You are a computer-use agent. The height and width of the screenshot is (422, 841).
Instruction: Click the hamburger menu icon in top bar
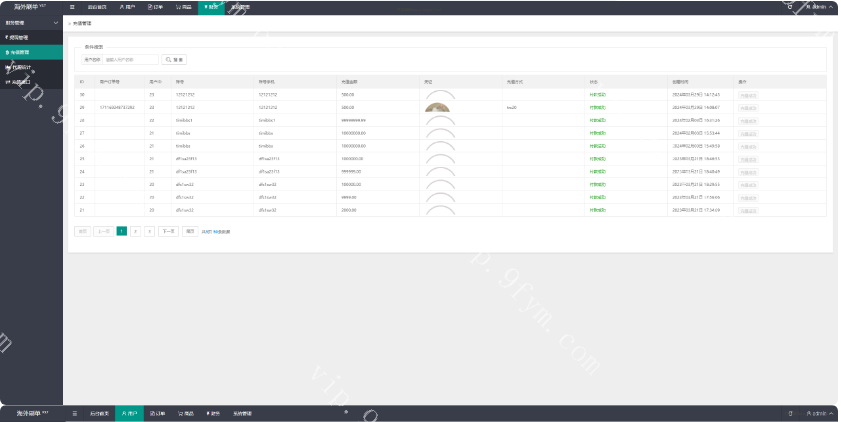tap(72, 7)
